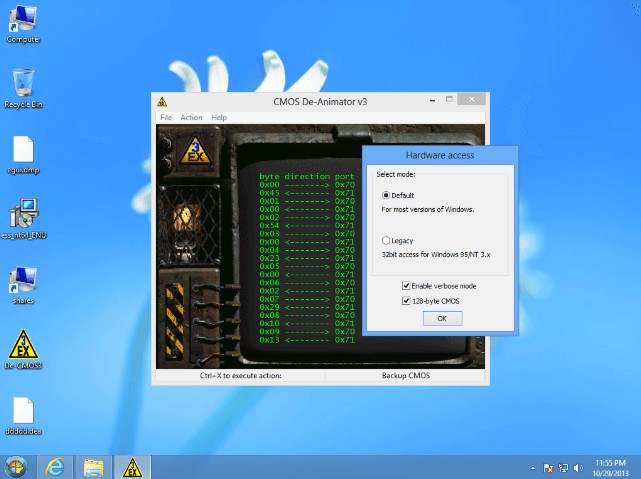Click the shares network shortcut icon
Screen dimensions: 641x479
click(x=23, y=280)
